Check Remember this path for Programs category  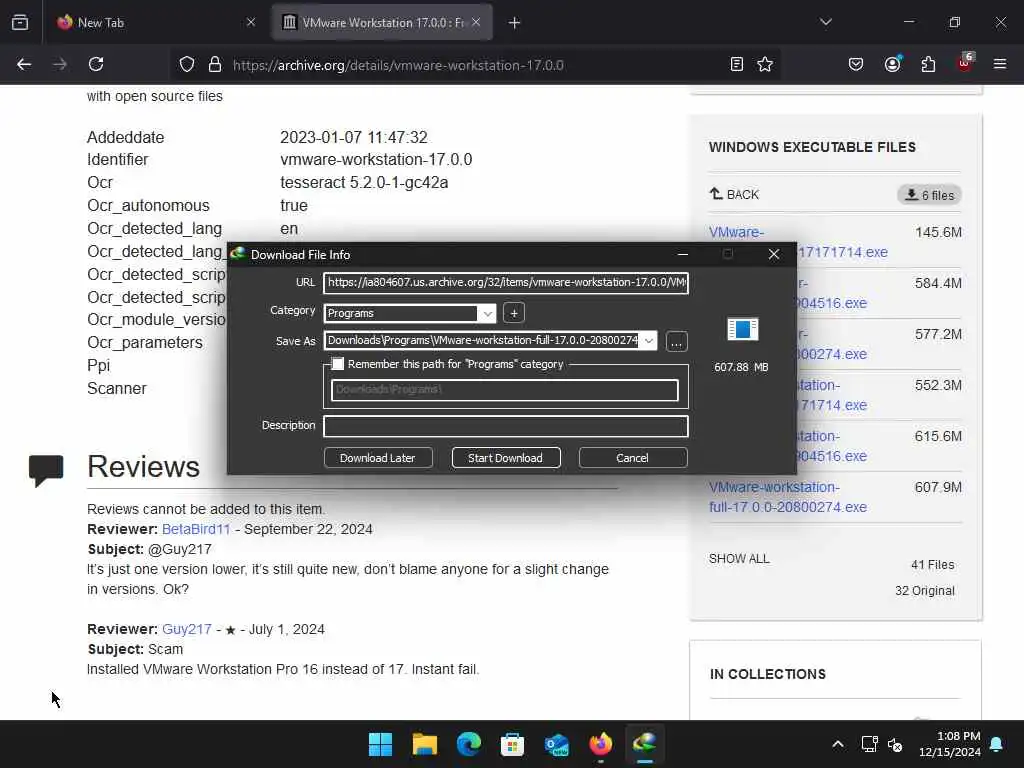[x=338, y=364]
